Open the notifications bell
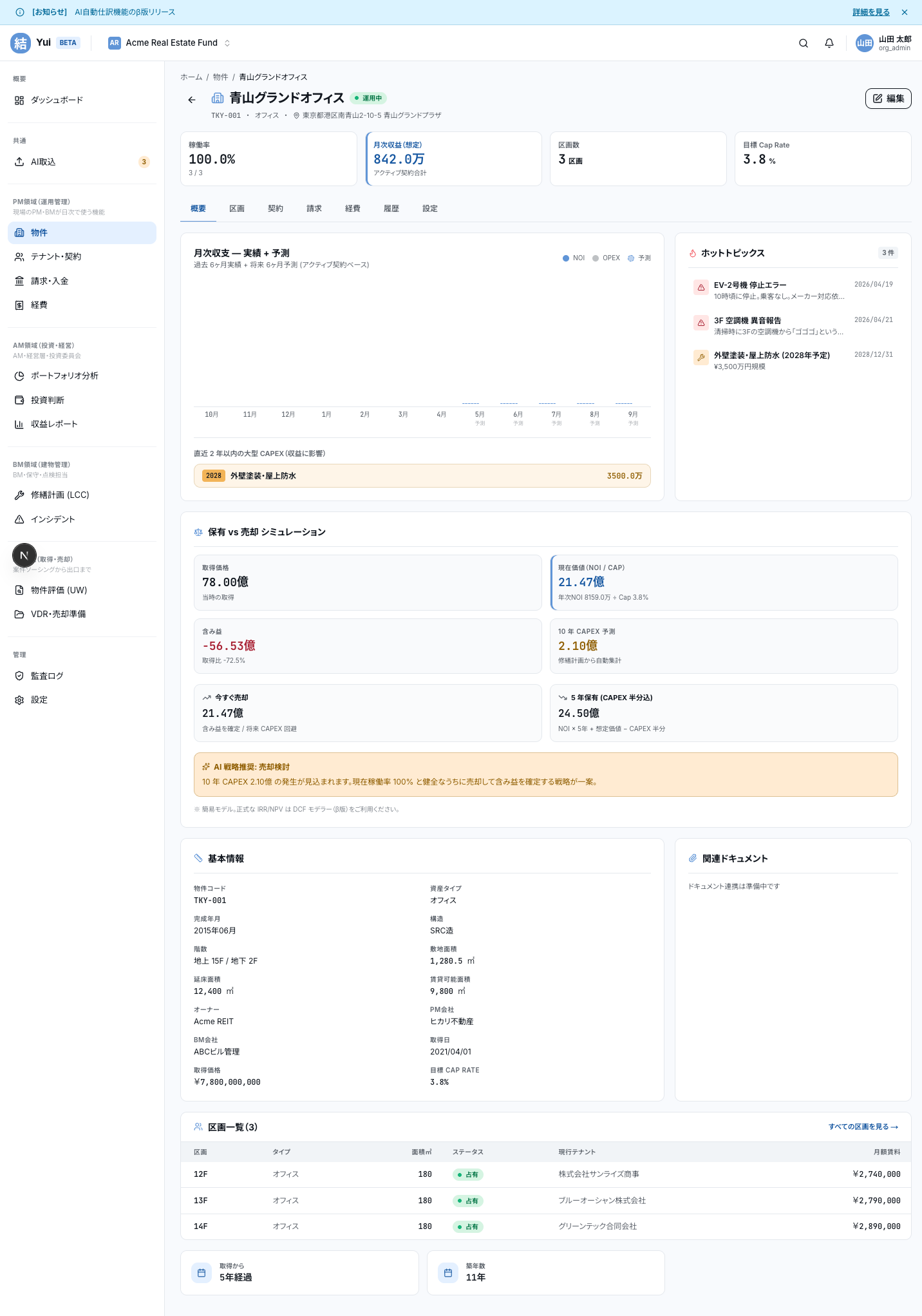922x1316 pixels. (829, 43)
